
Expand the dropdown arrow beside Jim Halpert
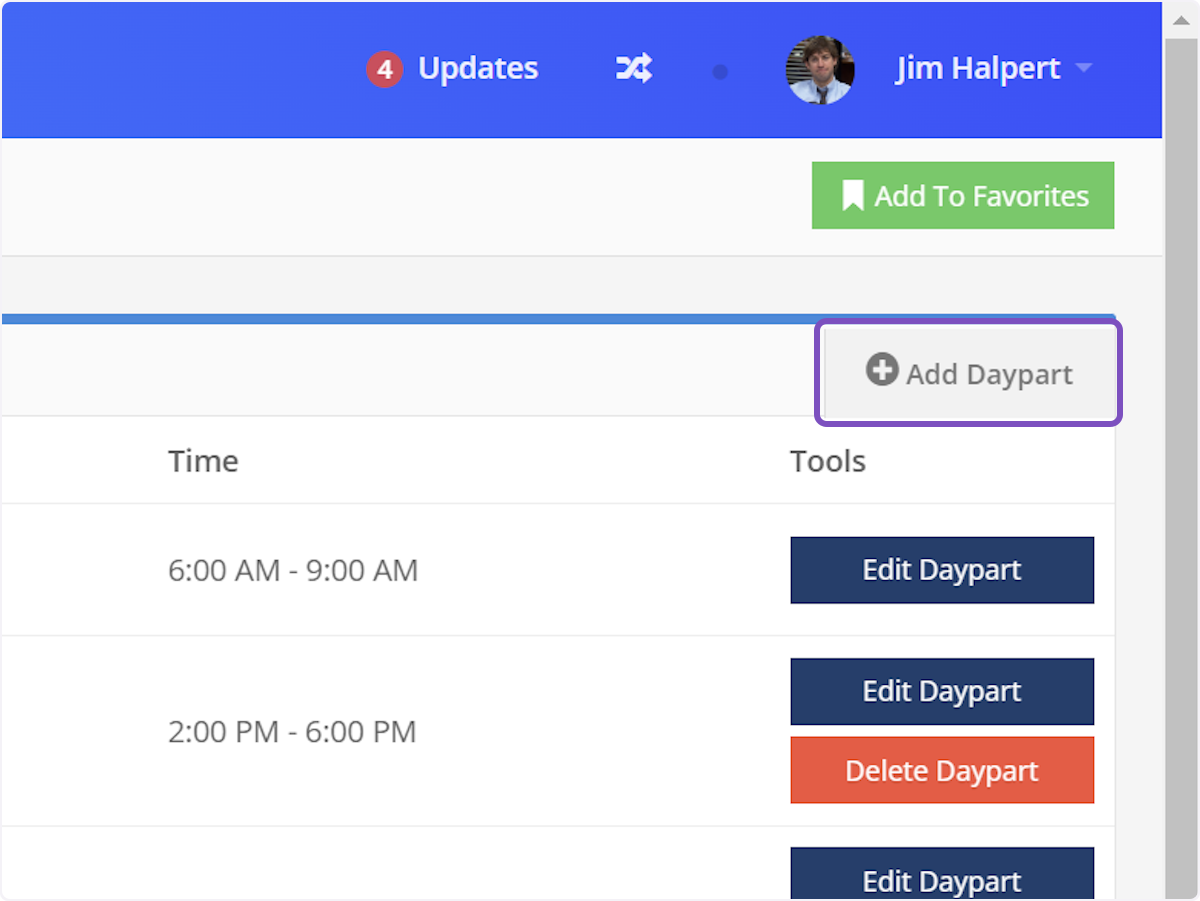1083,69
